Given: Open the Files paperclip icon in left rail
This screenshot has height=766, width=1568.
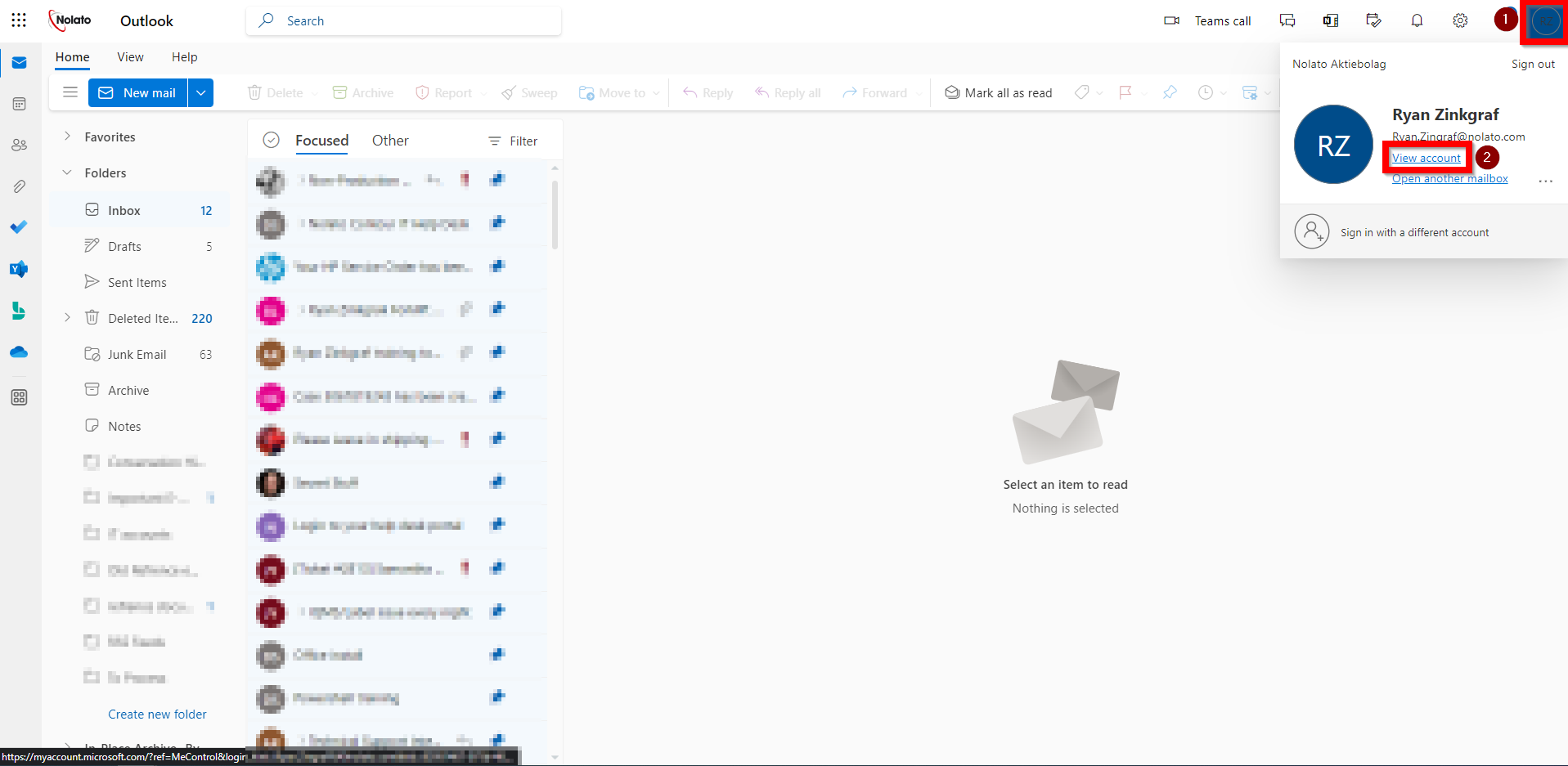Looking at the screenshot, I should [20, 186].
